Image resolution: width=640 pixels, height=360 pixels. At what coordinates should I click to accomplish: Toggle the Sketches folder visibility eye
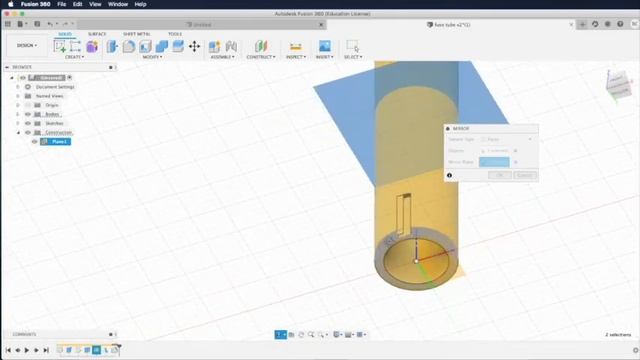[x=28, y=123]
